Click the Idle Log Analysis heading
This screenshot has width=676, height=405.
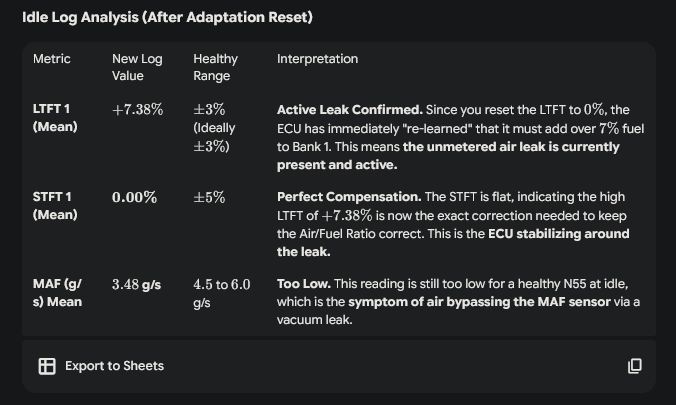click(161, 18)
